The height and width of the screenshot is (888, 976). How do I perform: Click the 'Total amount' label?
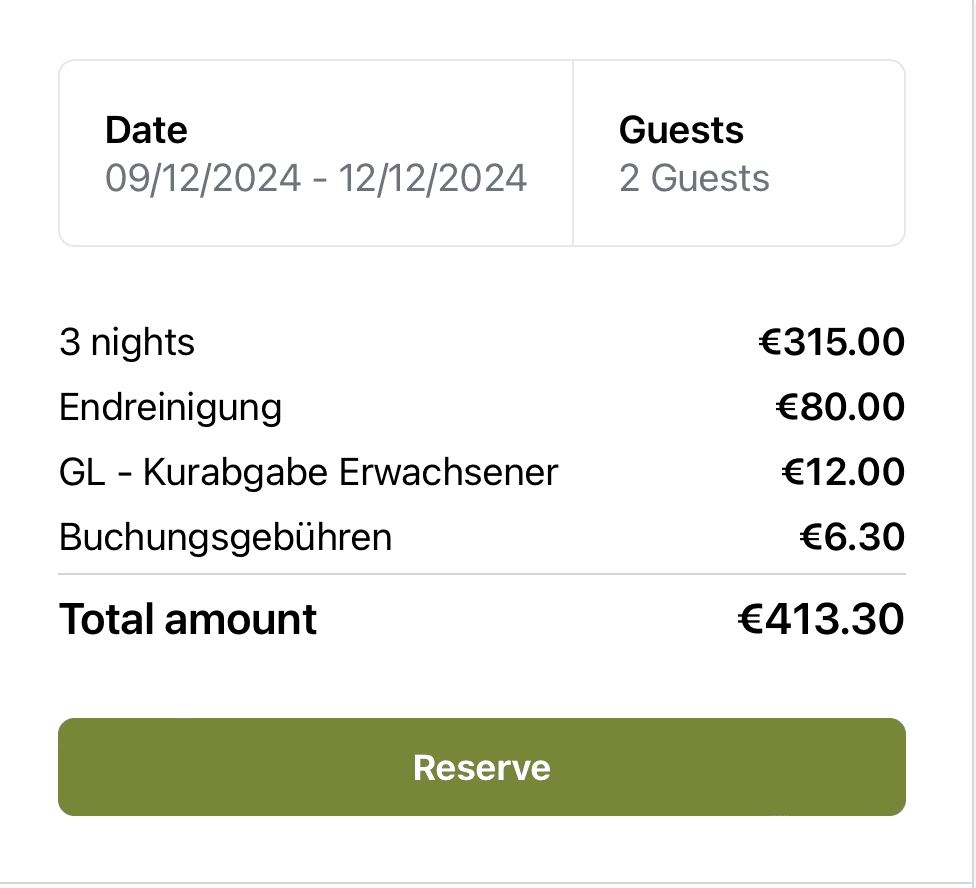188,620
